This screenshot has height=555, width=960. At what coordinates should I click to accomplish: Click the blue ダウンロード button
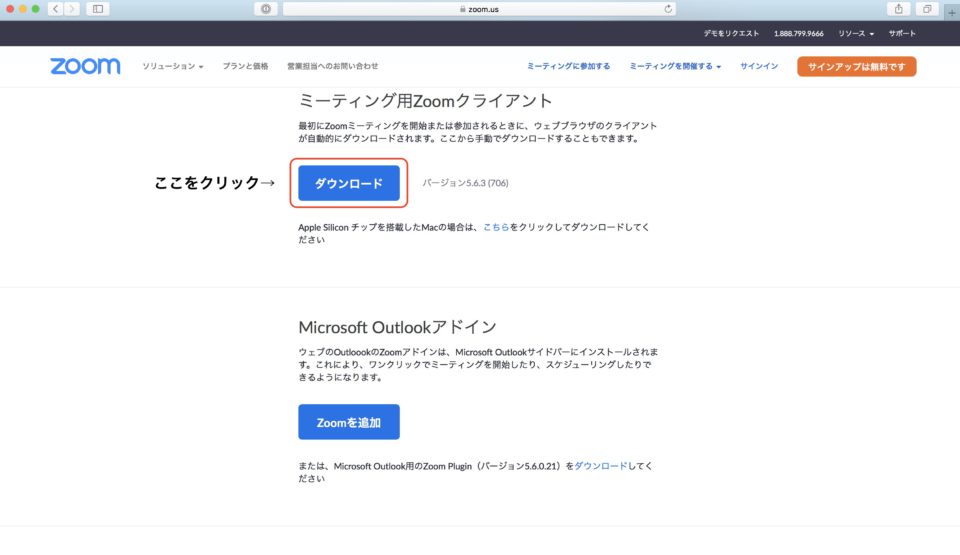[x=349, y=183]
